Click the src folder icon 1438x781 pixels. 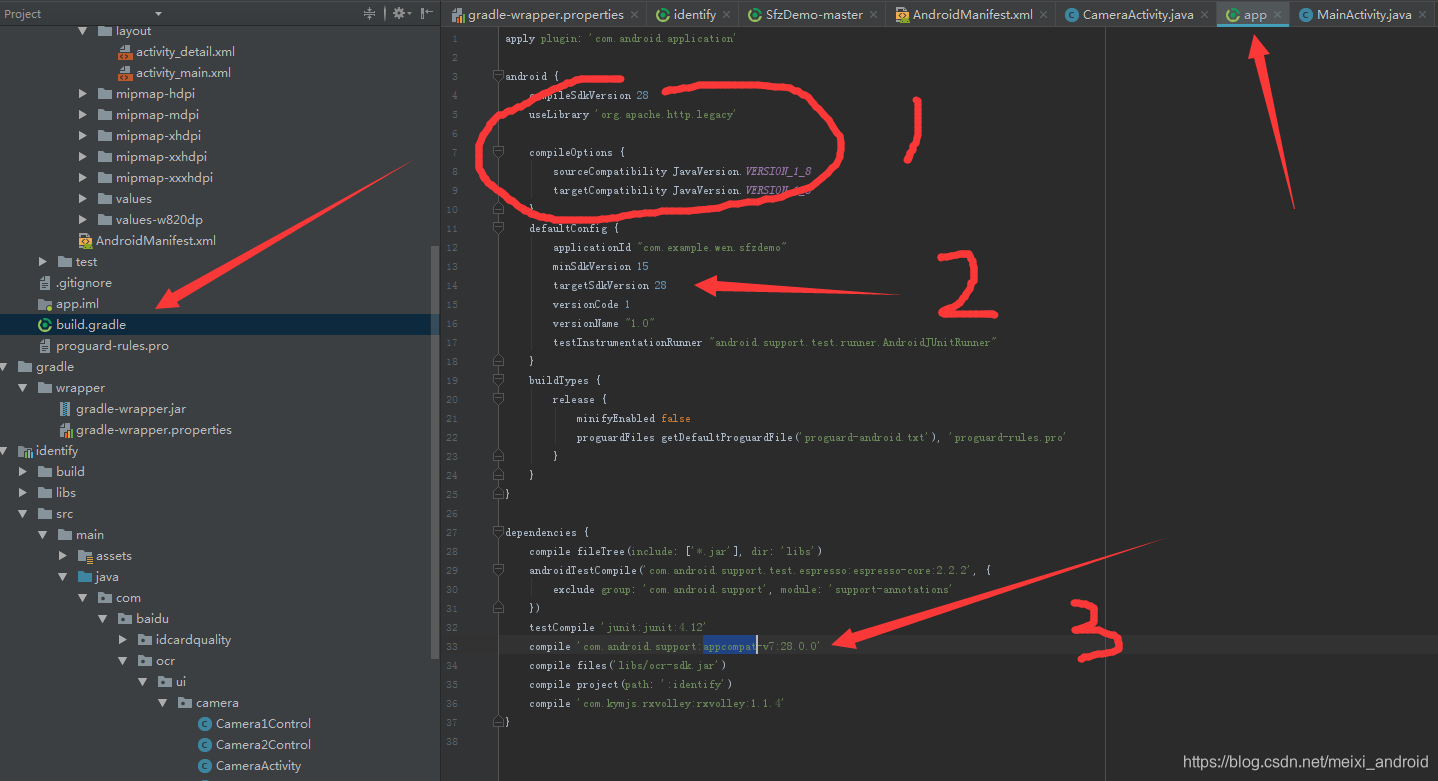(45, 514)
